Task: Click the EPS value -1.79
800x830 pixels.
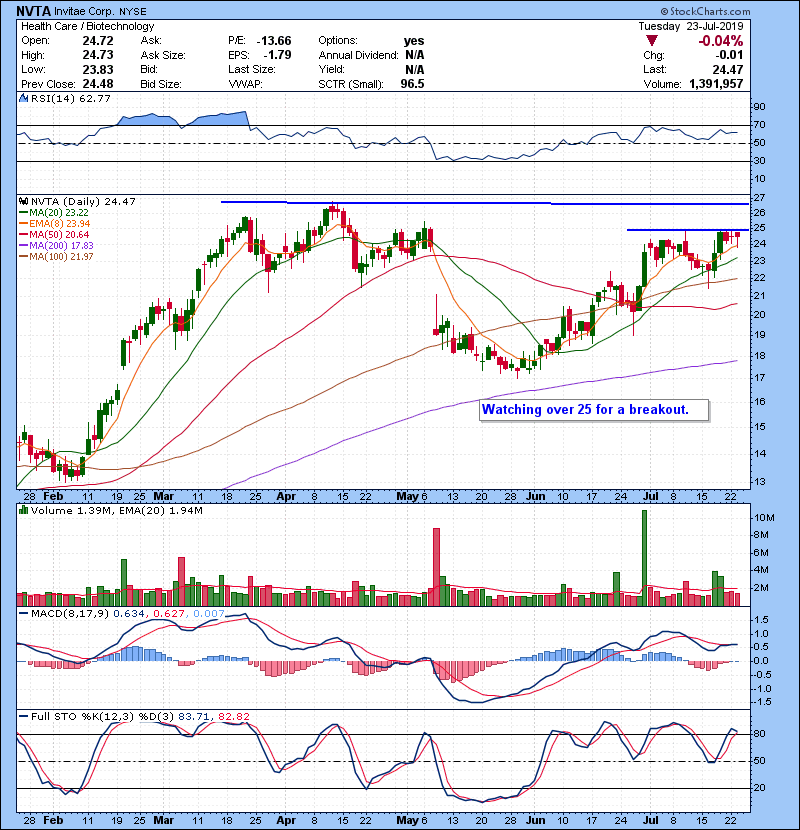Action: coord(277,55)
